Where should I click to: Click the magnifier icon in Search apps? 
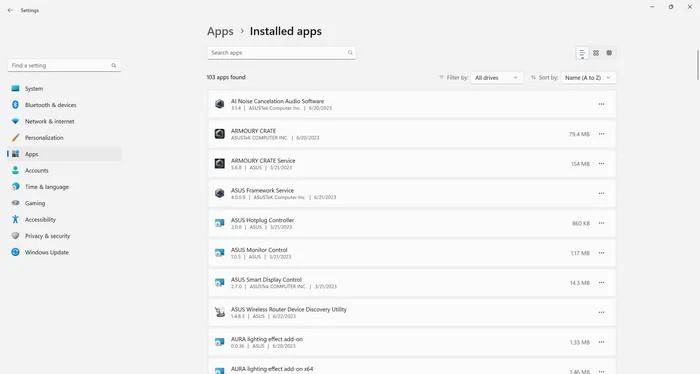tap(350, 53)
